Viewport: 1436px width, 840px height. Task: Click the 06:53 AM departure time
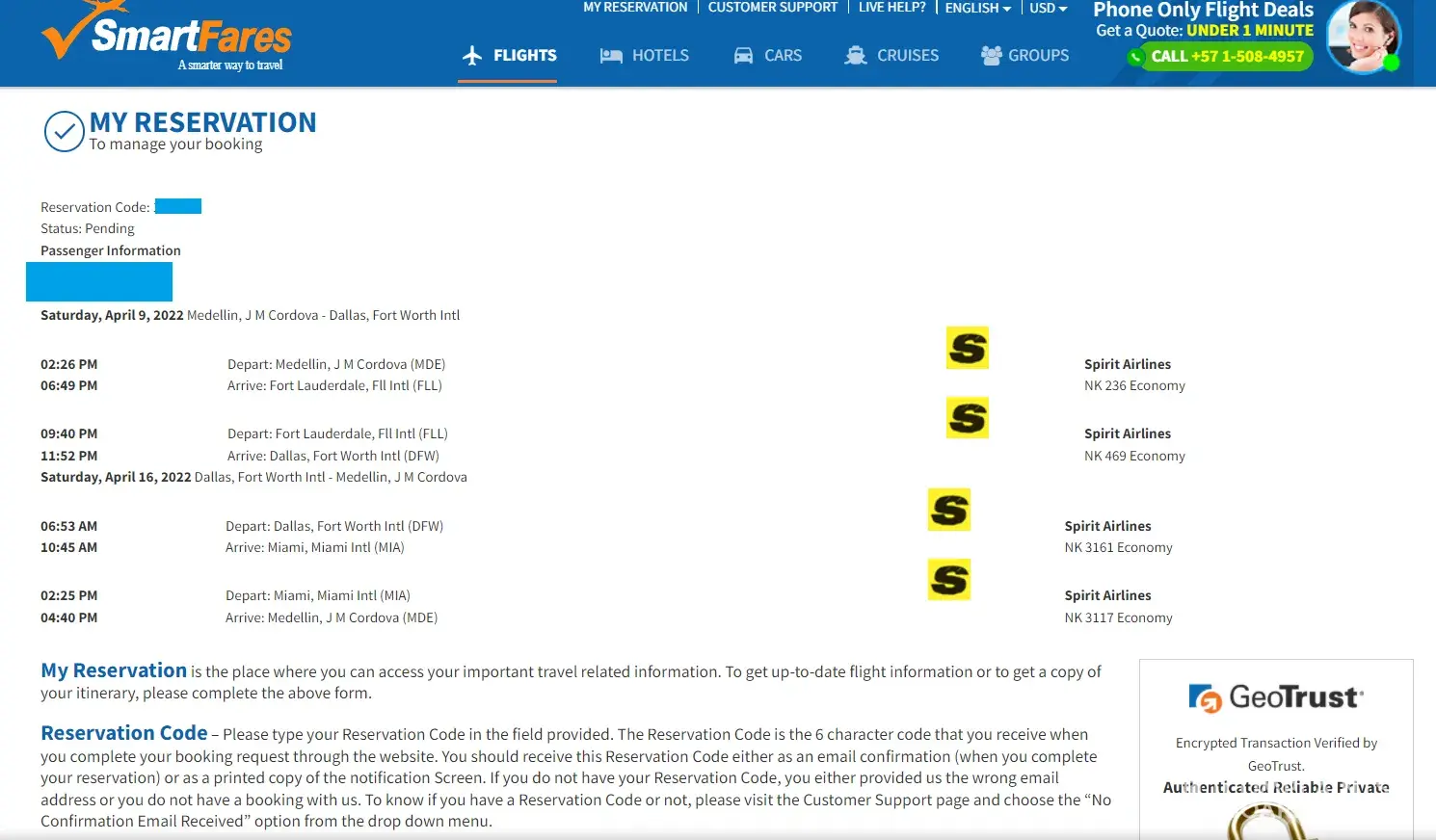coord(69,526)
